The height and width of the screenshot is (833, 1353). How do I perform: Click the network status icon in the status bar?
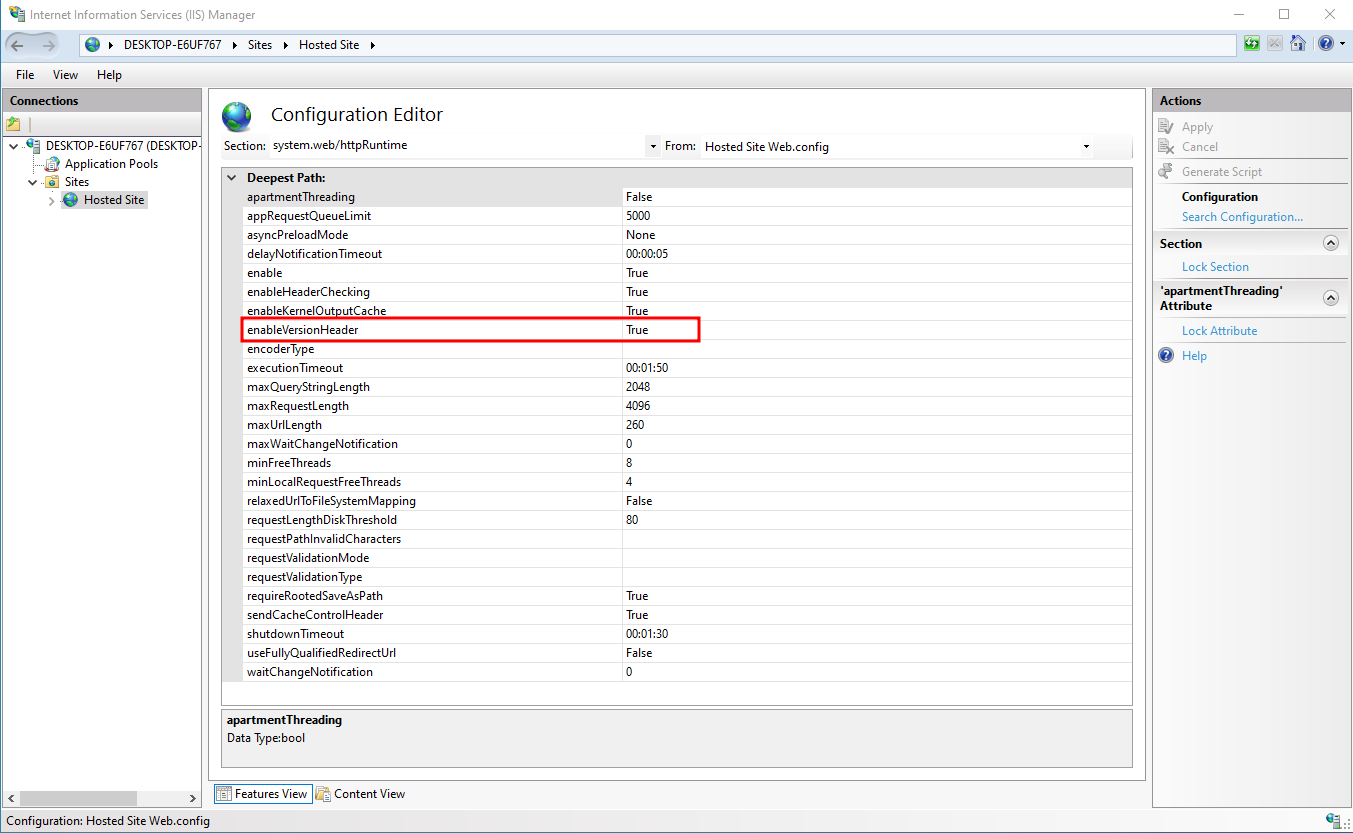1331,819
